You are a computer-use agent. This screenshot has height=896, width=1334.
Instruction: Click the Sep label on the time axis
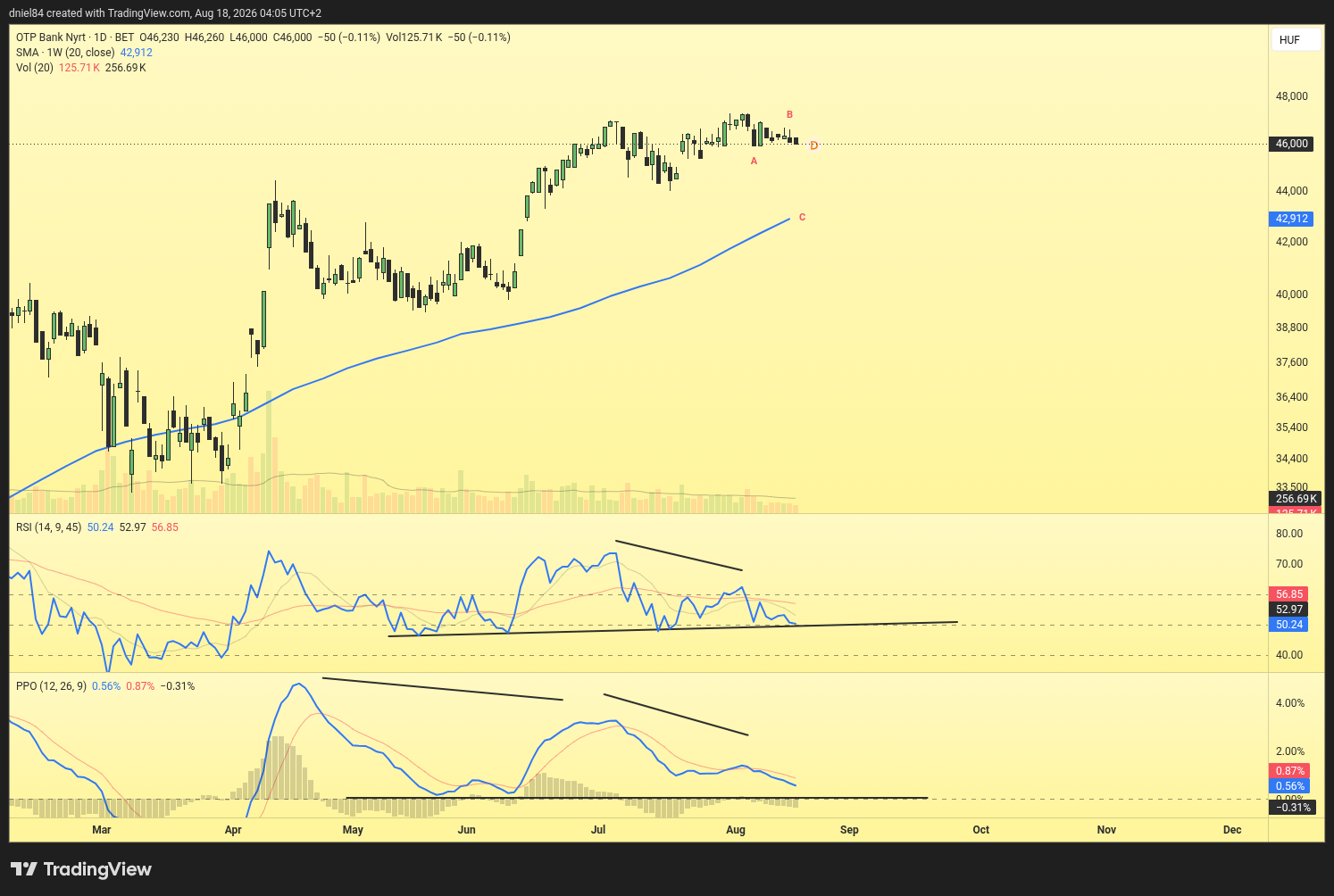849,830
